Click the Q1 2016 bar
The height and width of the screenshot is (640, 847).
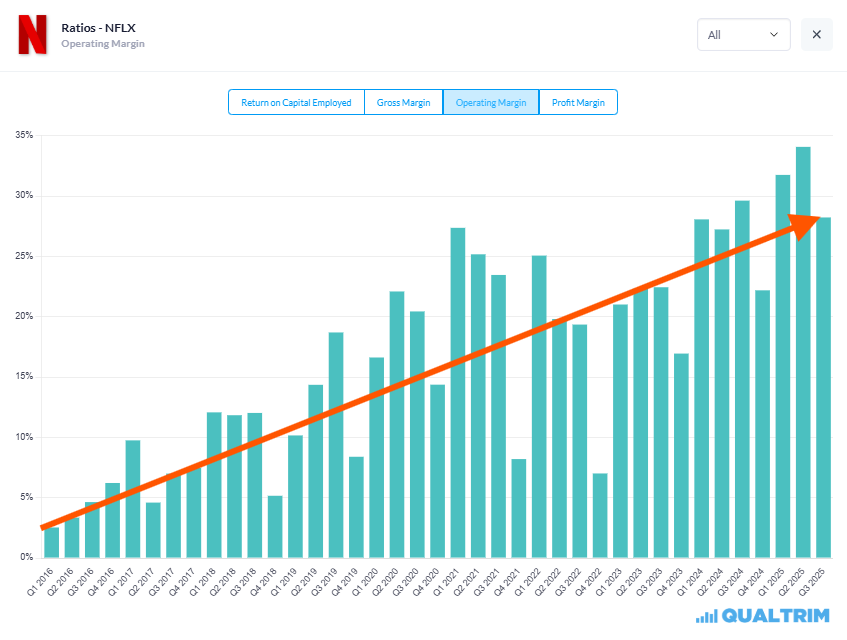(x=52, y=542)
